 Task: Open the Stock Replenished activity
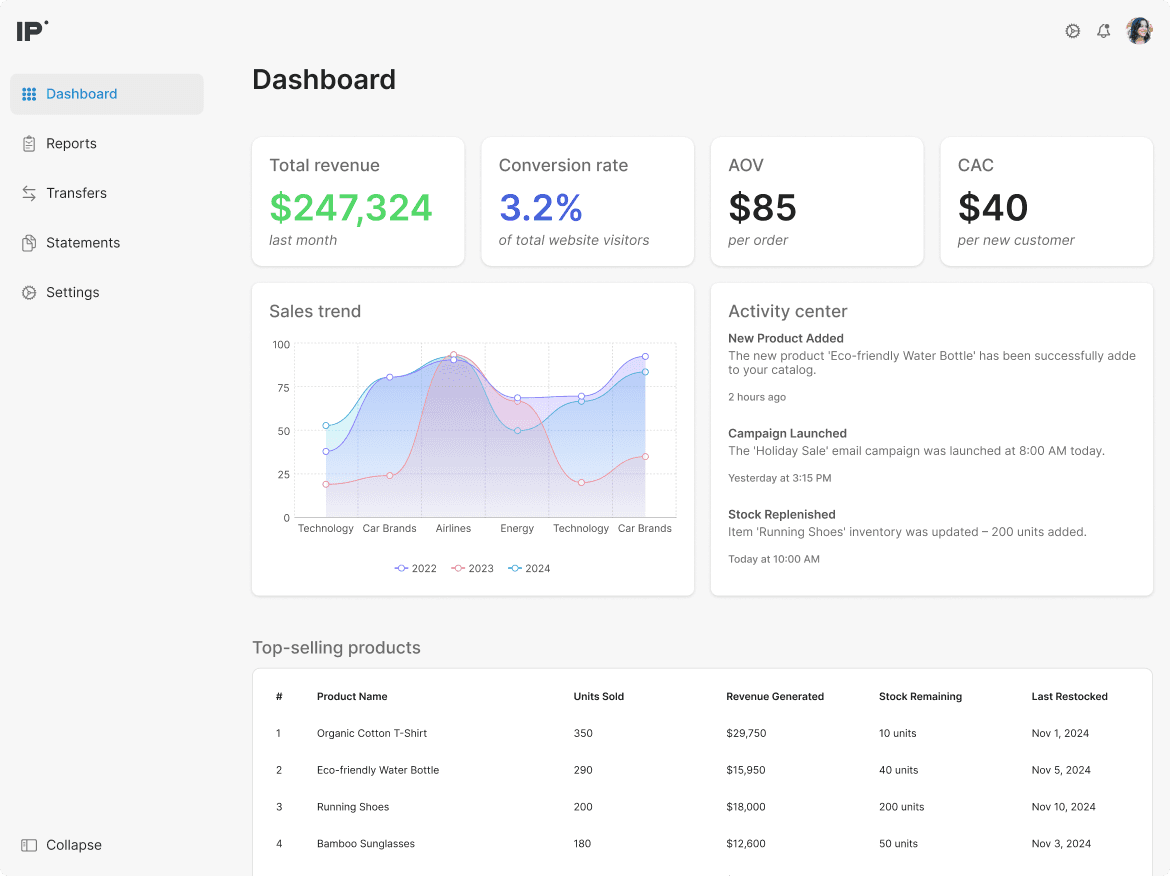[907, 536]
